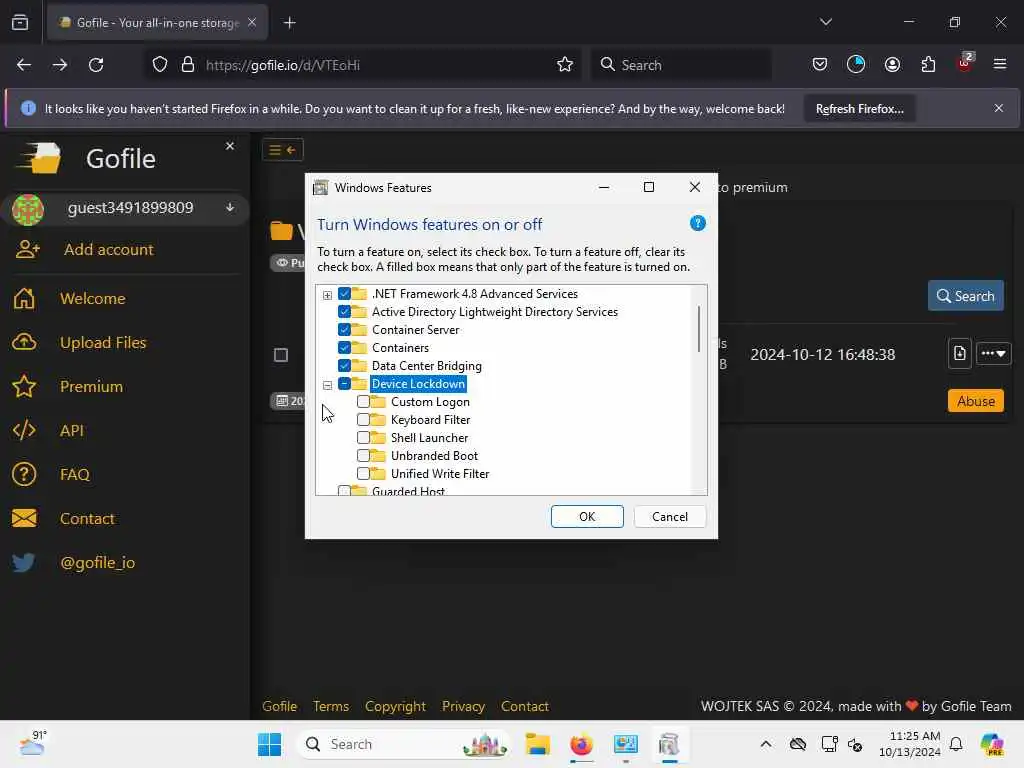The height and width of the screenshot is (768, 1024).
Task: Click the file details icon next to the date
Action: tap(959, 354)
